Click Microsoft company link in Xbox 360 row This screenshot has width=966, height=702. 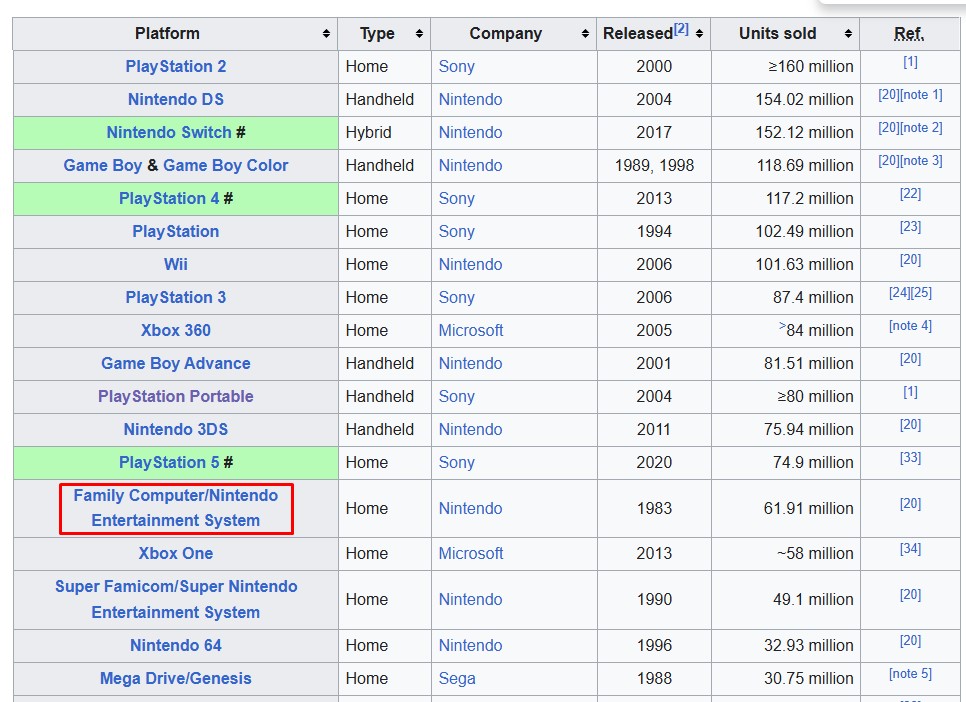click(471, 330)
